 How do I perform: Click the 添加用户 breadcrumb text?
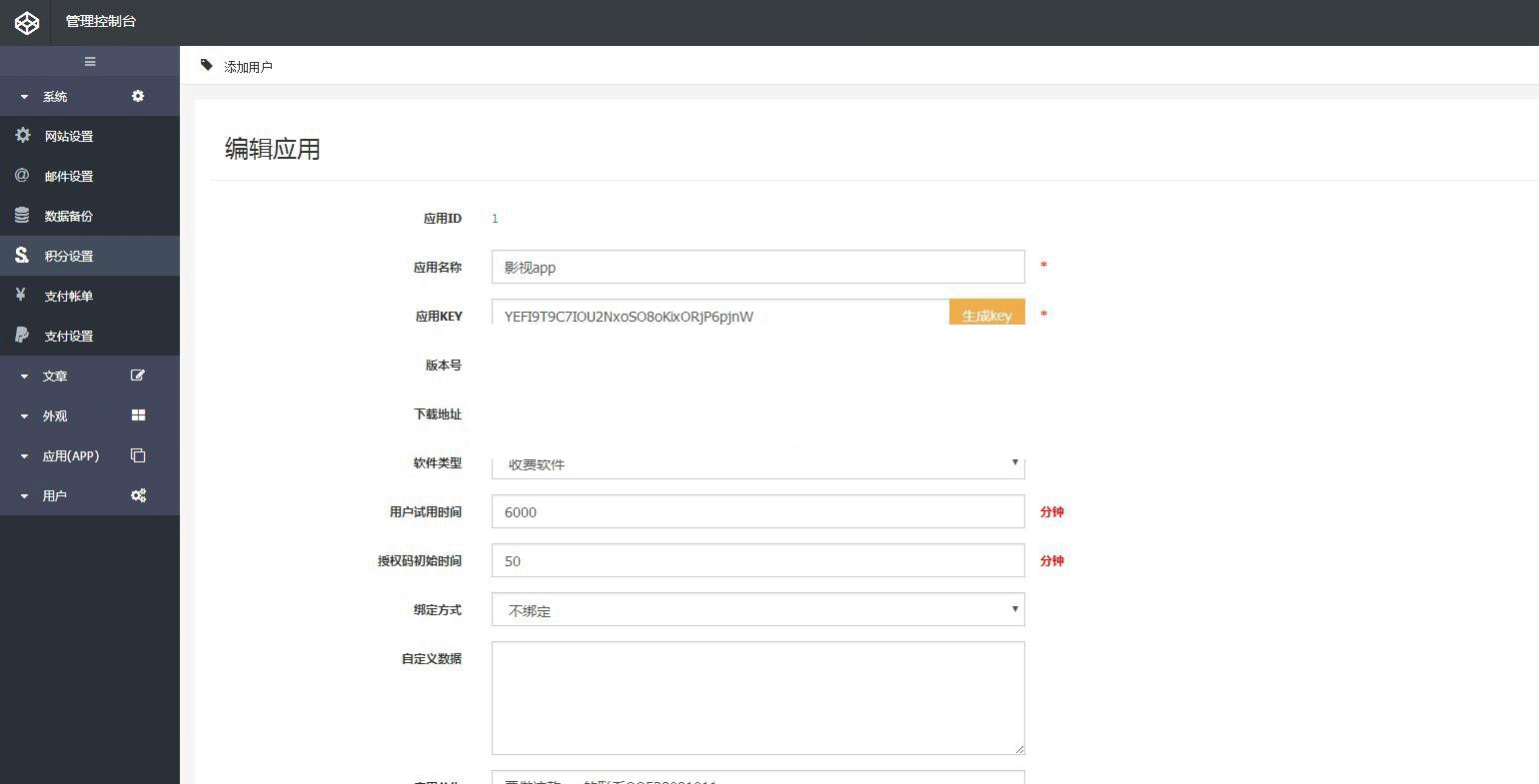pos(248,67)
